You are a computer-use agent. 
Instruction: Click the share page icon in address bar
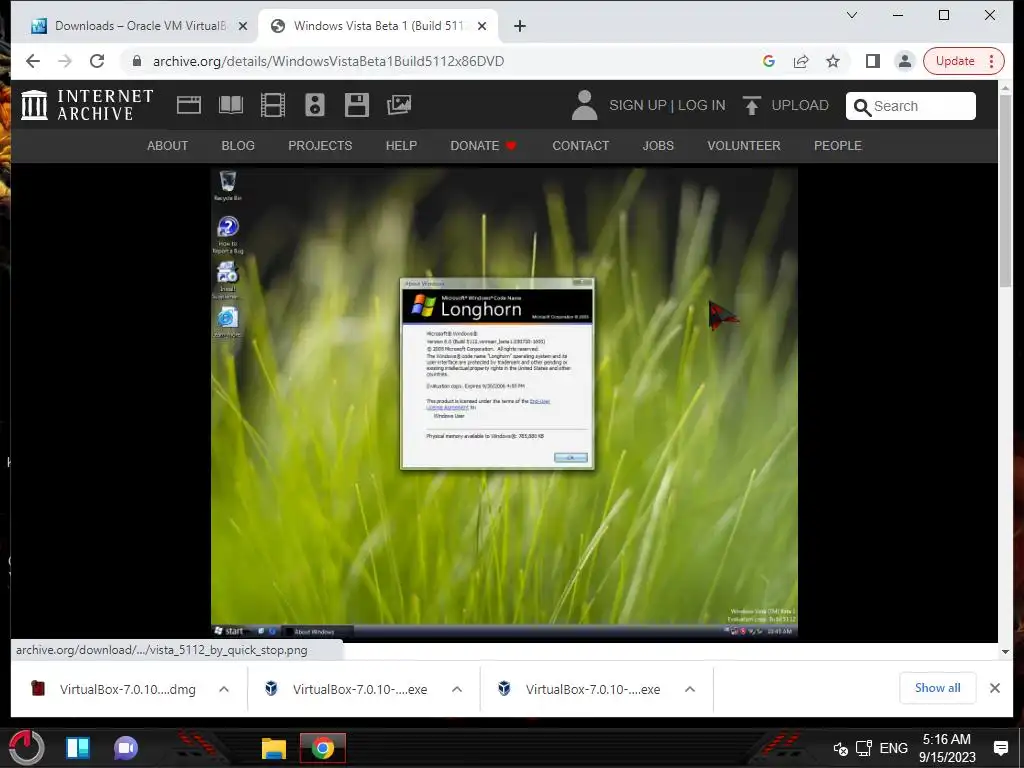pos(801,61)
